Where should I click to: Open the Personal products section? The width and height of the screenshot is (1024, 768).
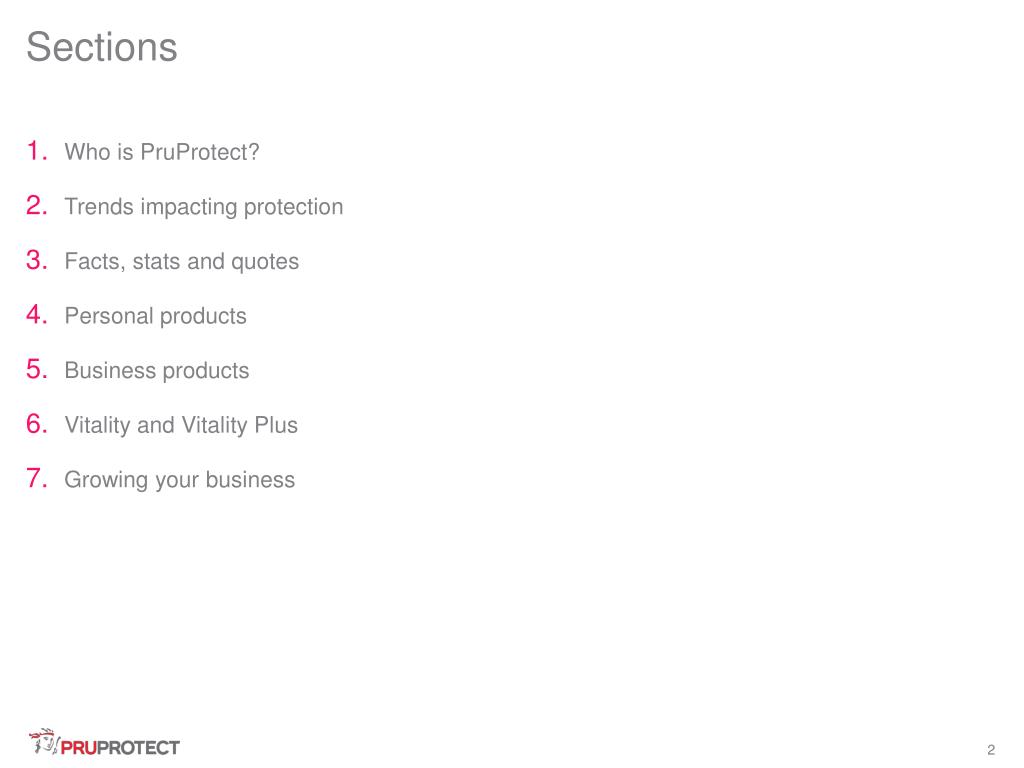click(x=155, y=316)
